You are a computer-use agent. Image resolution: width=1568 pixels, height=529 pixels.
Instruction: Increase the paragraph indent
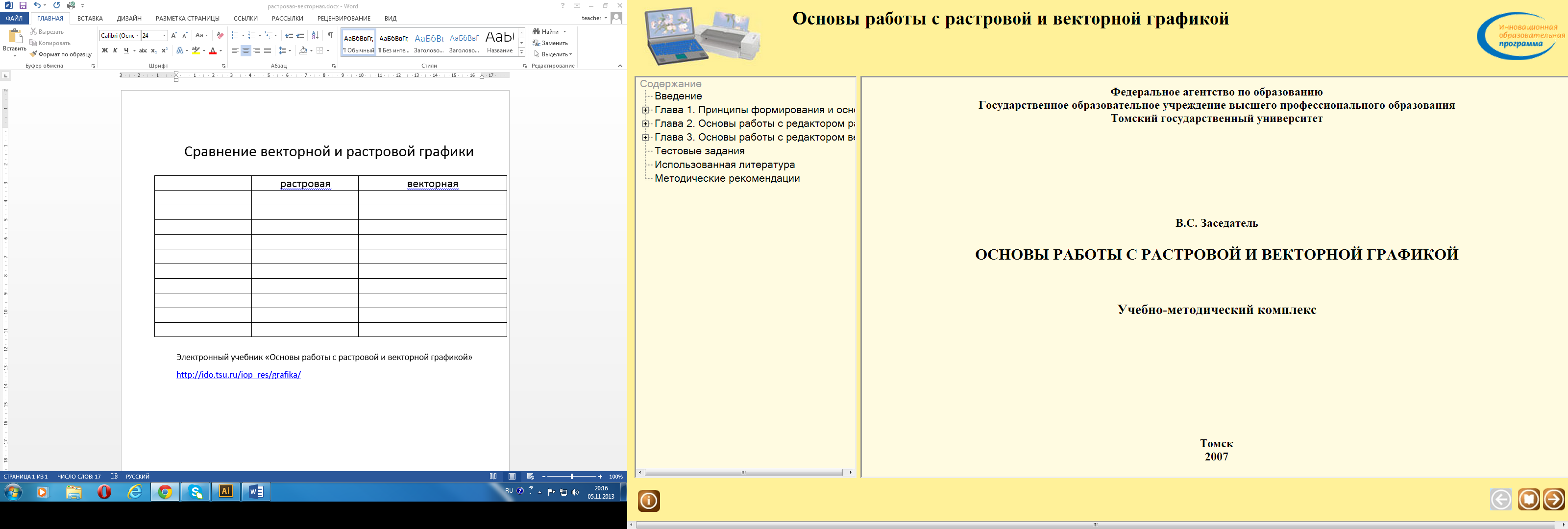(x=300, y=35)
